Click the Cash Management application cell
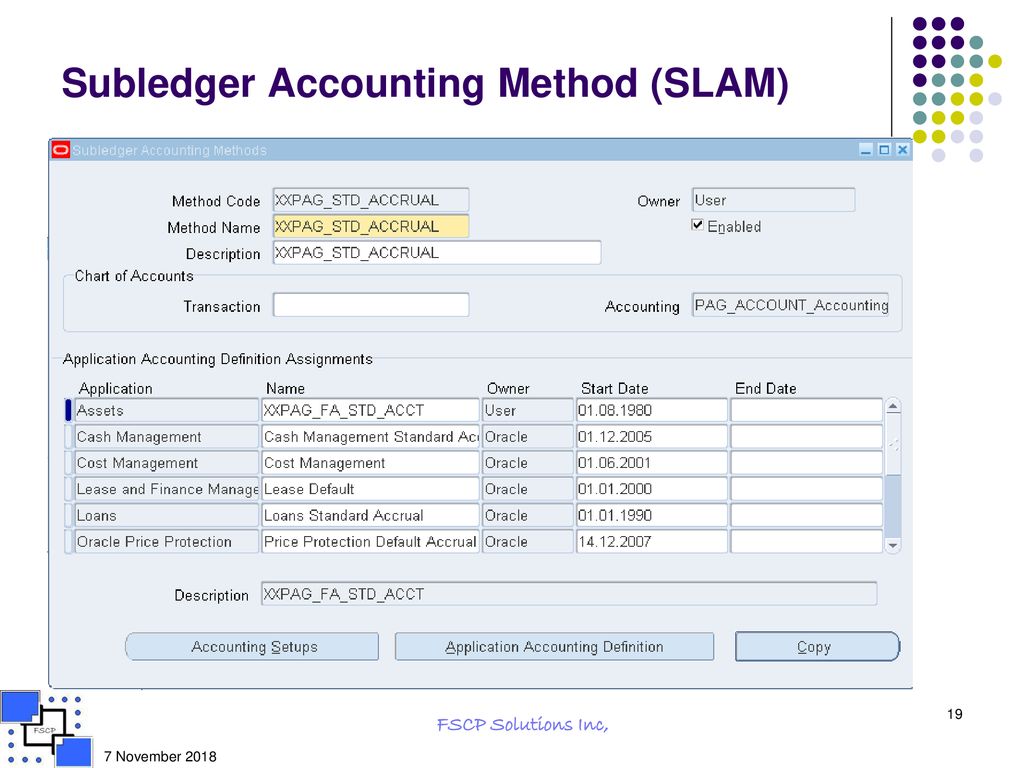This screenshot has width=1024, height=768. click(167, 436)
